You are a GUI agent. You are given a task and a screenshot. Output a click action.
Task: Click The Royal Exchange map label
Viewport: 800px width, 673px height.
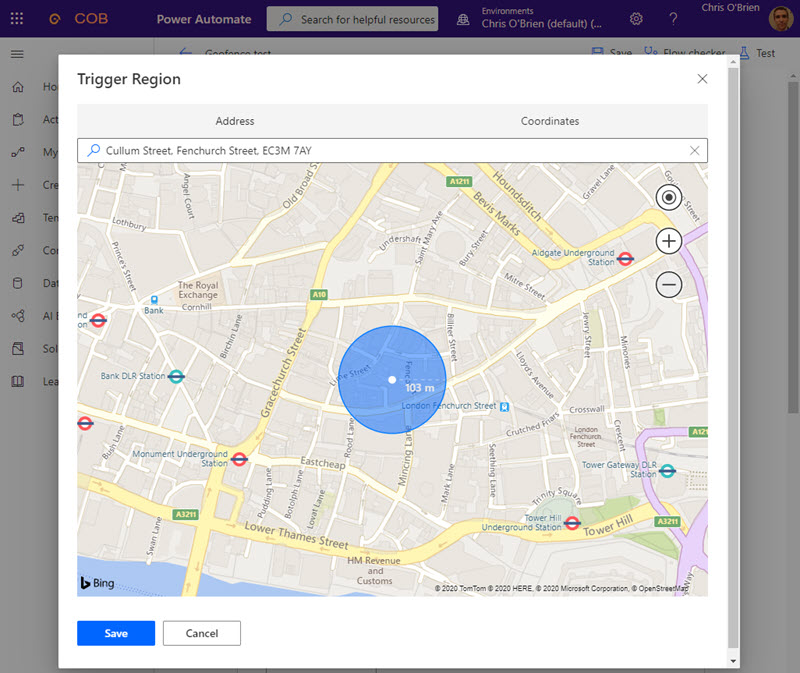coord(198,290)
